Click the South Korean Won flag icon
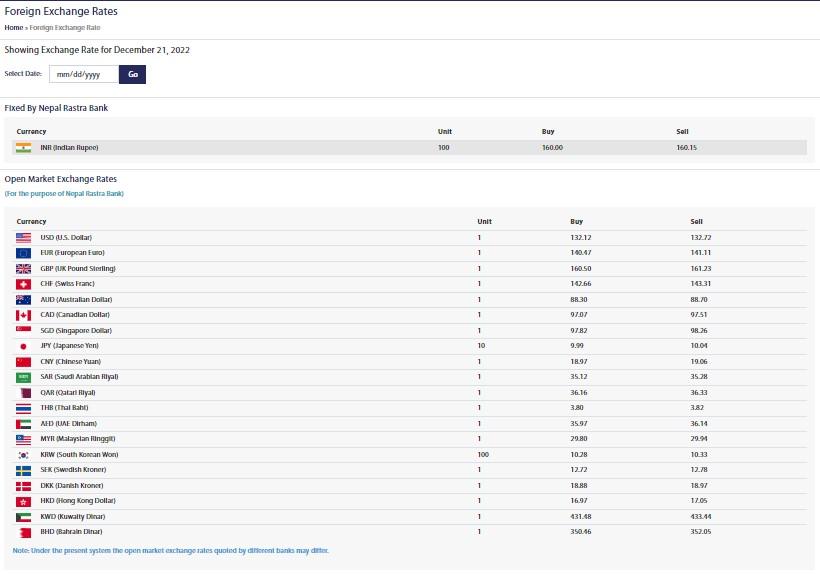Viewport: 820px width, 574px height. [x=24, y=454]
